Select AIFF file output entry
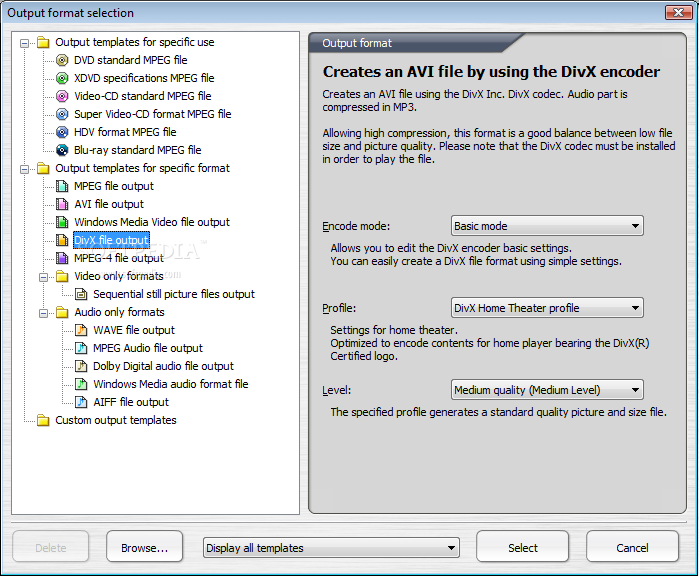Viewport: 699px width, 576px height. pos(131,402)
